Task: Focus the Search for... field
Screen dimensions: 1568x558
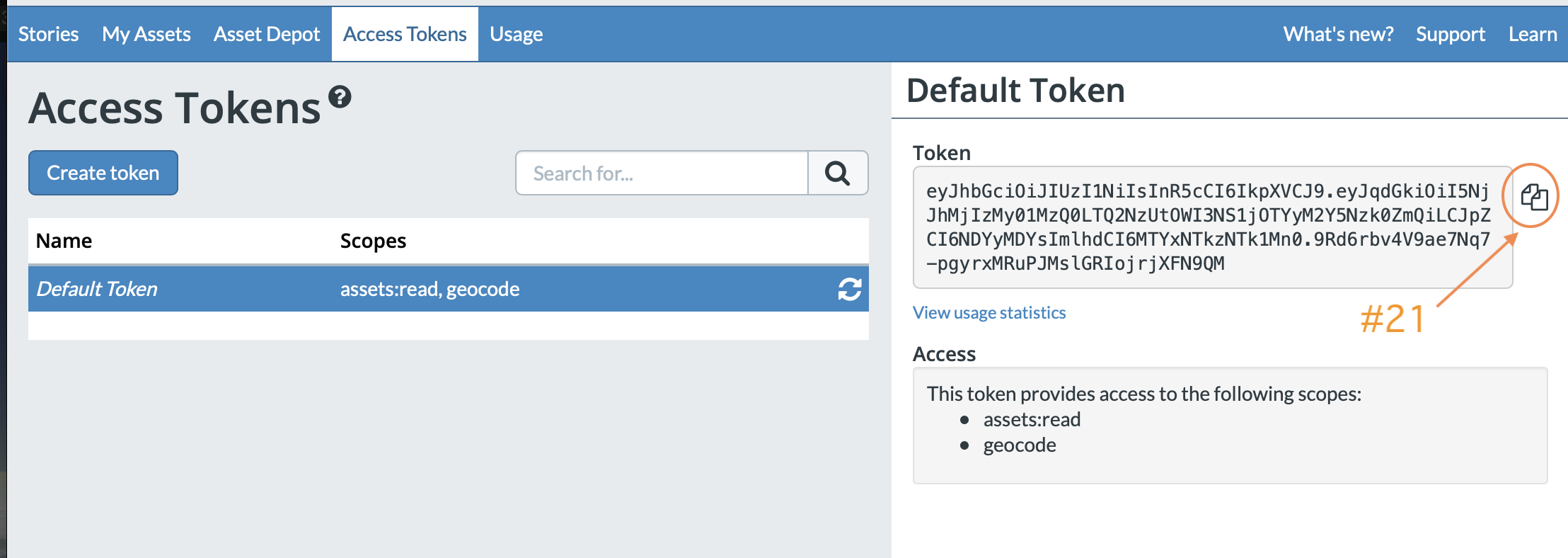Action: tap(662, 173)
